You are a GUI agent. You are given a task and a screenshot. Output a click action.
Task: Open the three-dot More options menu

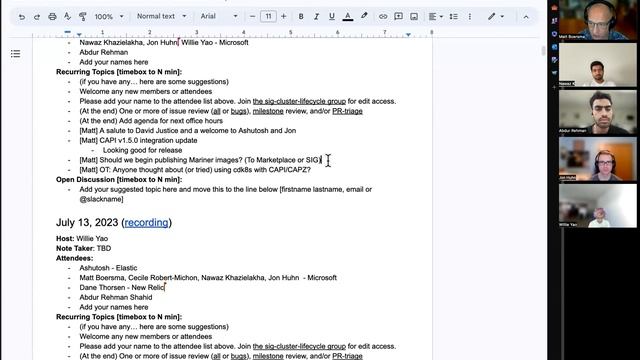(x=470, y=16)
